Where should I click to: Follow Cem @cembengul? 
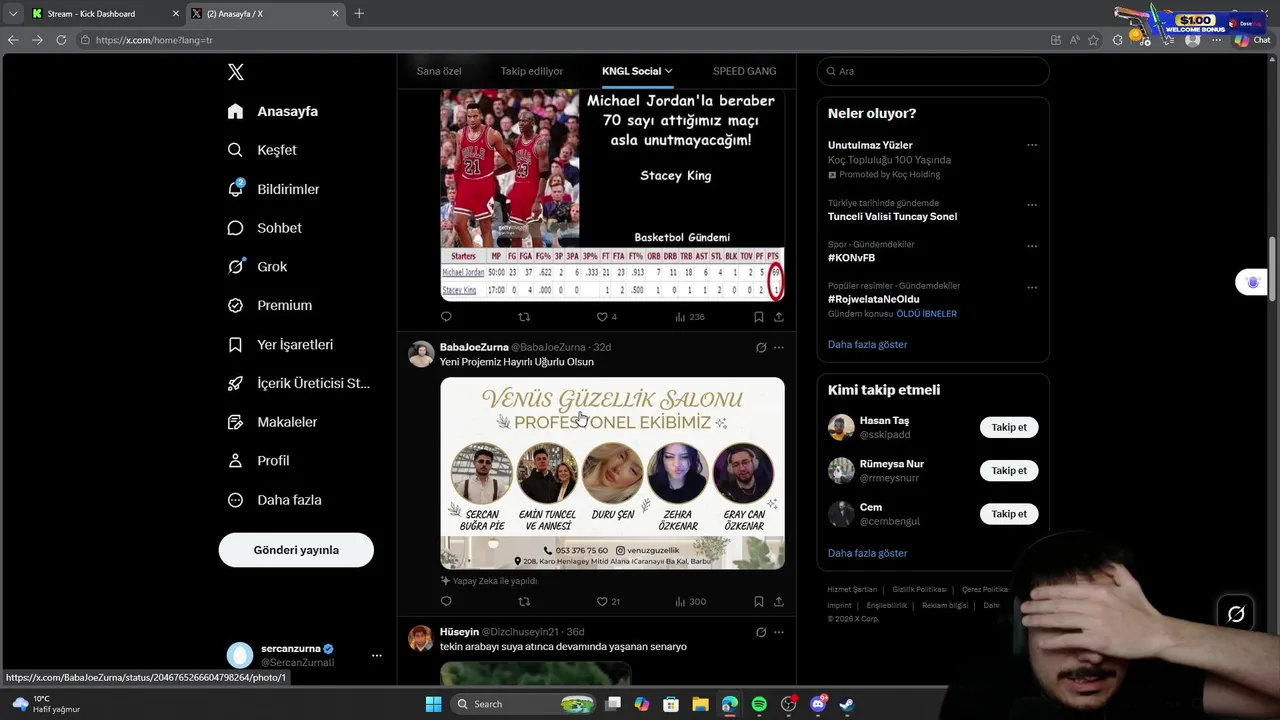pyautogui.click(x=1009, y=514)
